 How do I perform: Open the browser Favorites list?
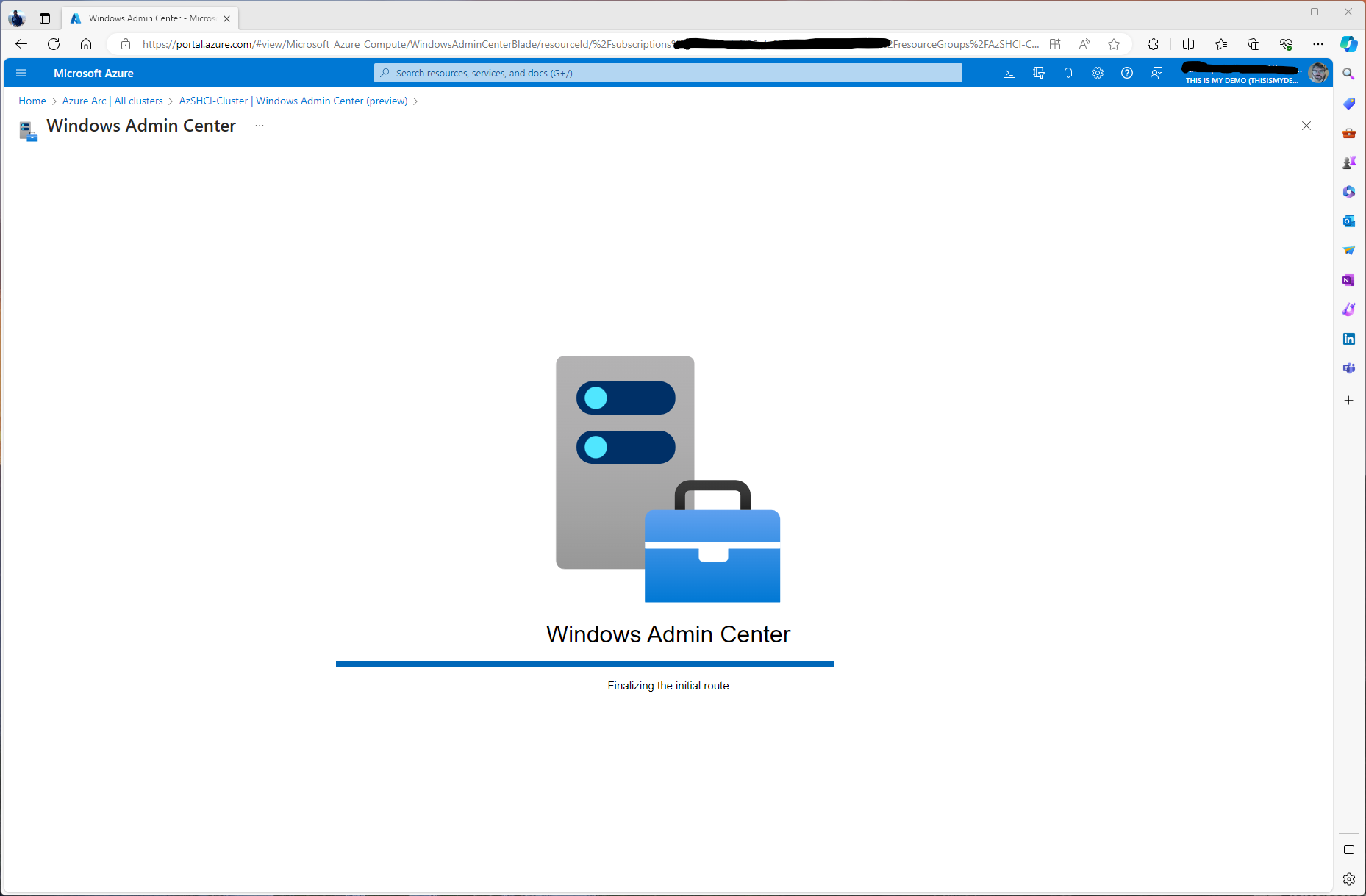[1221, 44]
